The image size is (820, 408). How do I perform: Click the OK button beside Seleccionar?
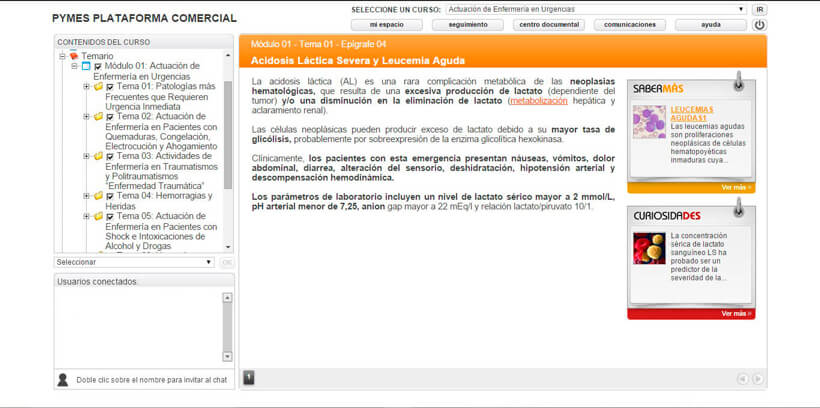[227, 262]
